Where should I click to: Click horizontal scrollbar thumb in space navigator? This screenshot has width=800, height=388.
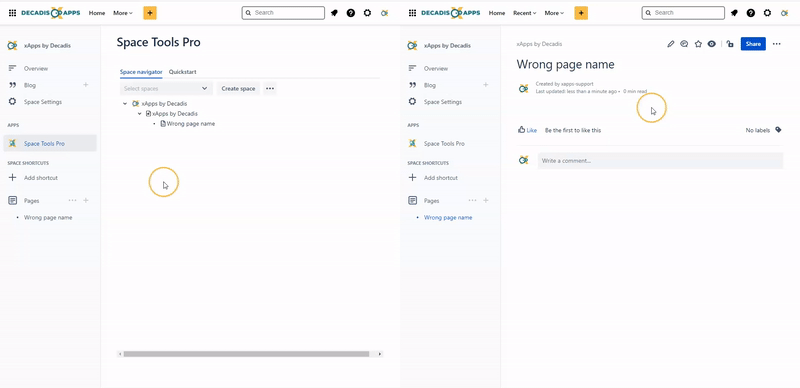246,354
